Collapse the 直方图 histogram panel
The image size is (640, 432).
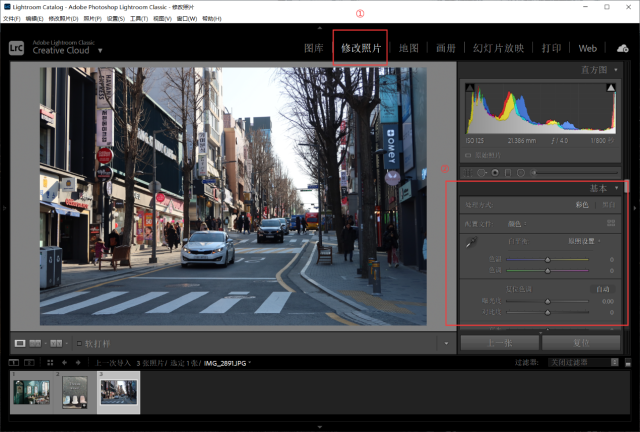tap(616, 70)
